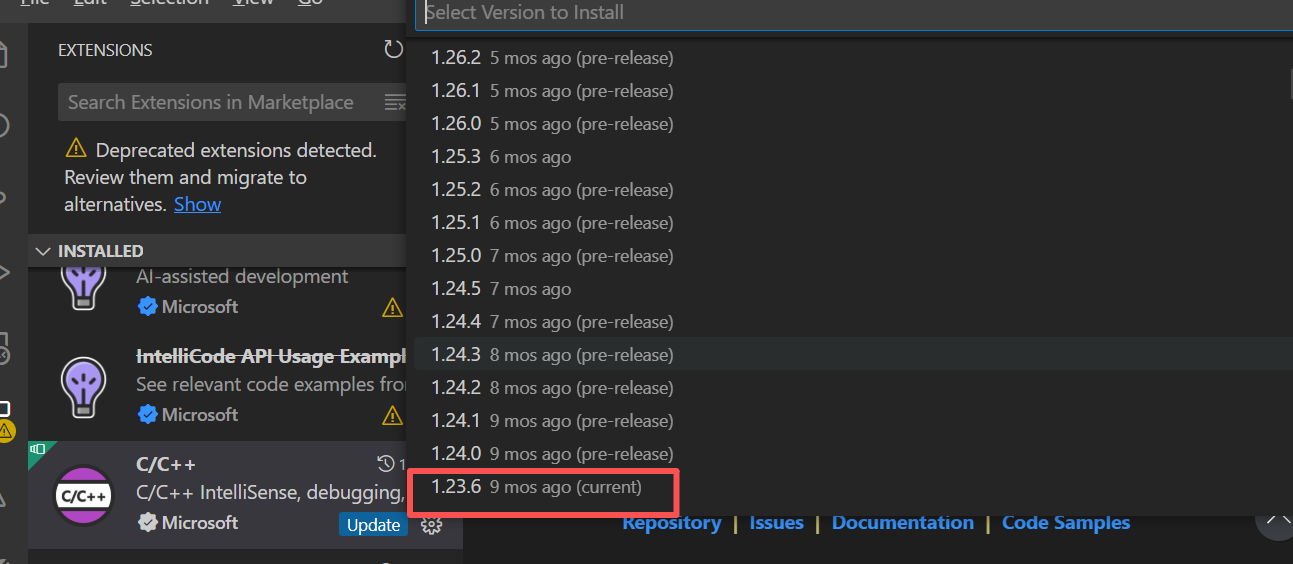Viewport: 1293px width, 564px height.
Task: Click the Select Version to Install input
Action: point(850,13)
